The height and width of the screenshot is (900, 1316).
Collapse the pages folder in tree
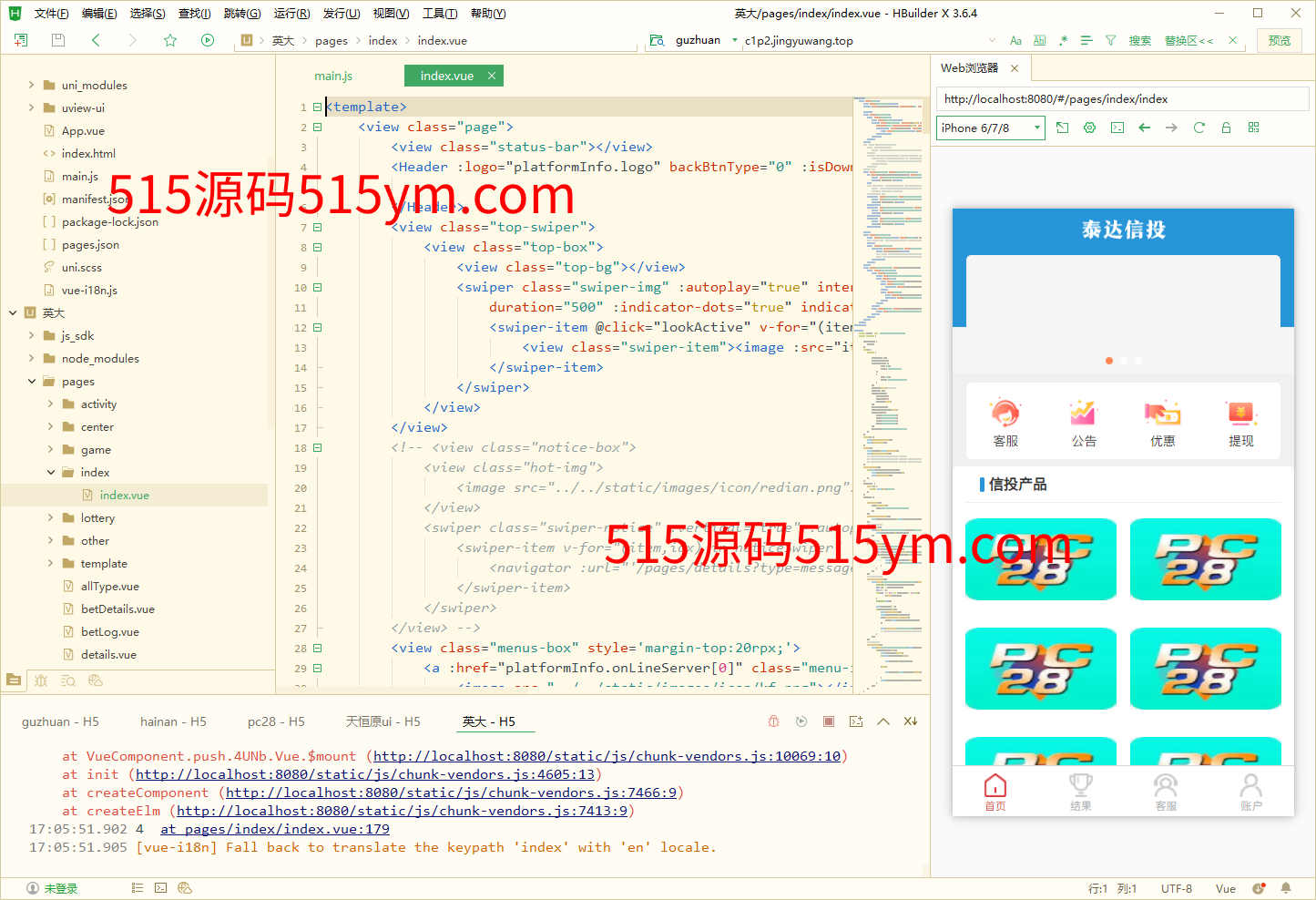[32, 382]
